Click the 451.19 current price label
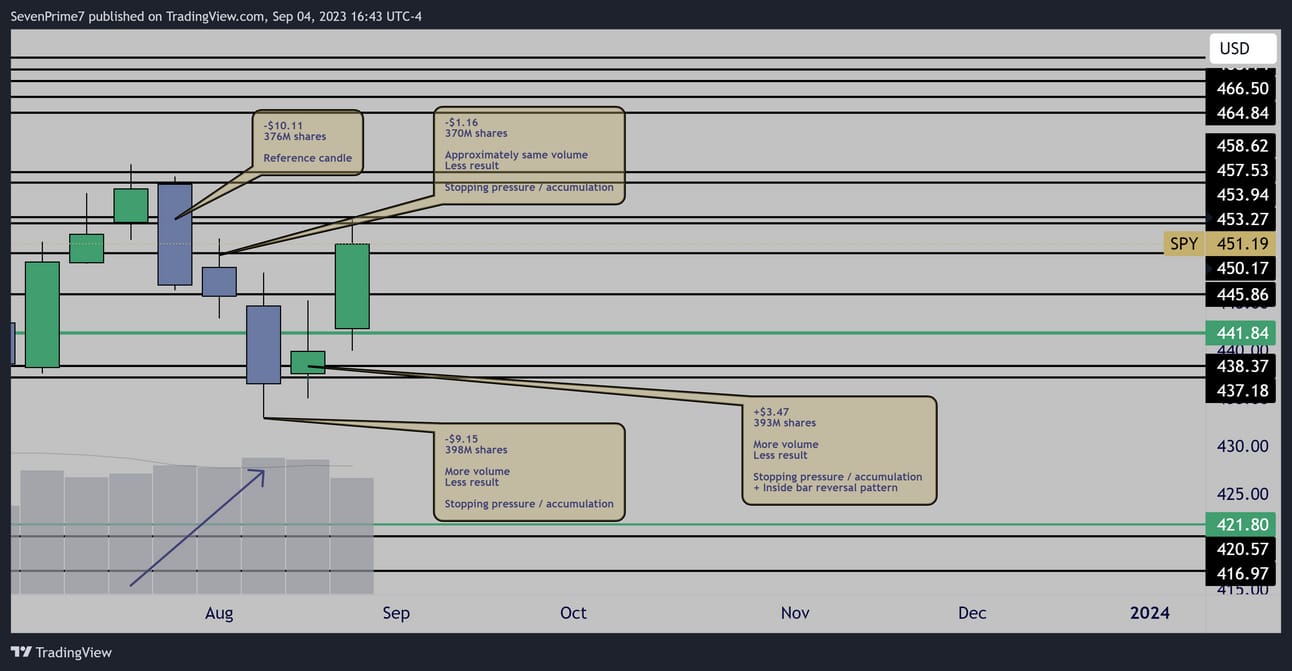 click(1242, 244)
